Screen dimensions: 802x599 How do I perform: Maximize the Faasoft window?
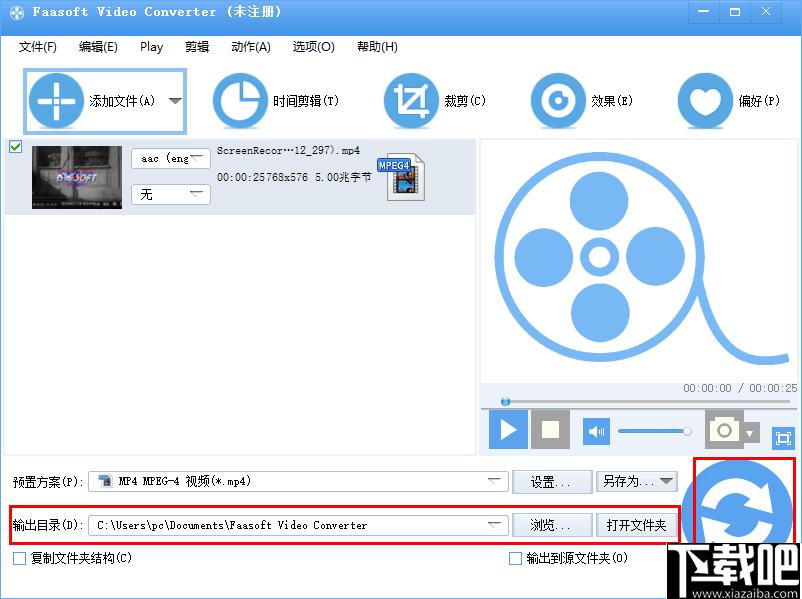click(x=735, y=12)
